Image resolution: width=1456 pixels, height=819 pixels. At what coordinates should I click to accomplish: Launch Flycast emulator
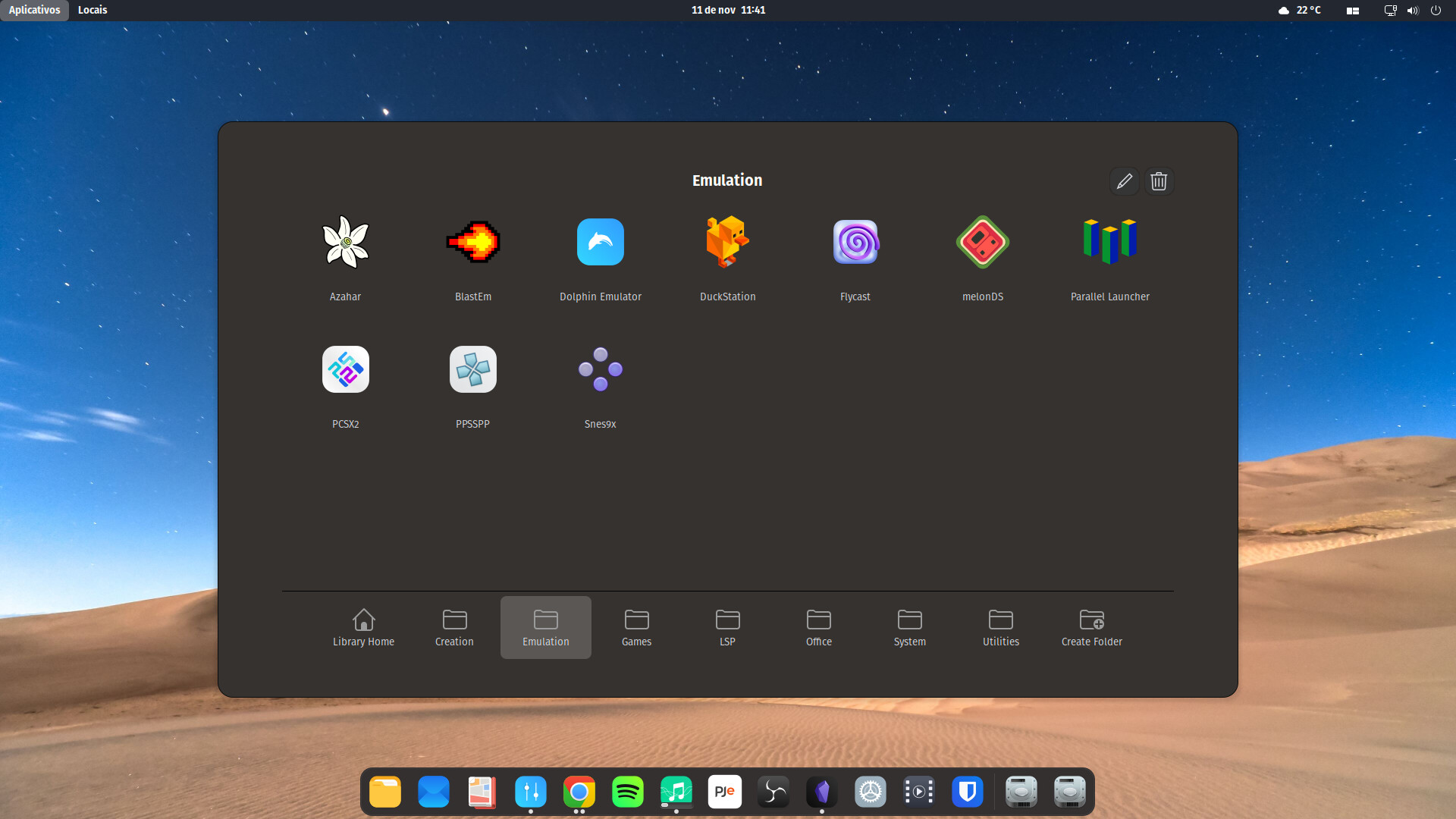click(855, 243)
